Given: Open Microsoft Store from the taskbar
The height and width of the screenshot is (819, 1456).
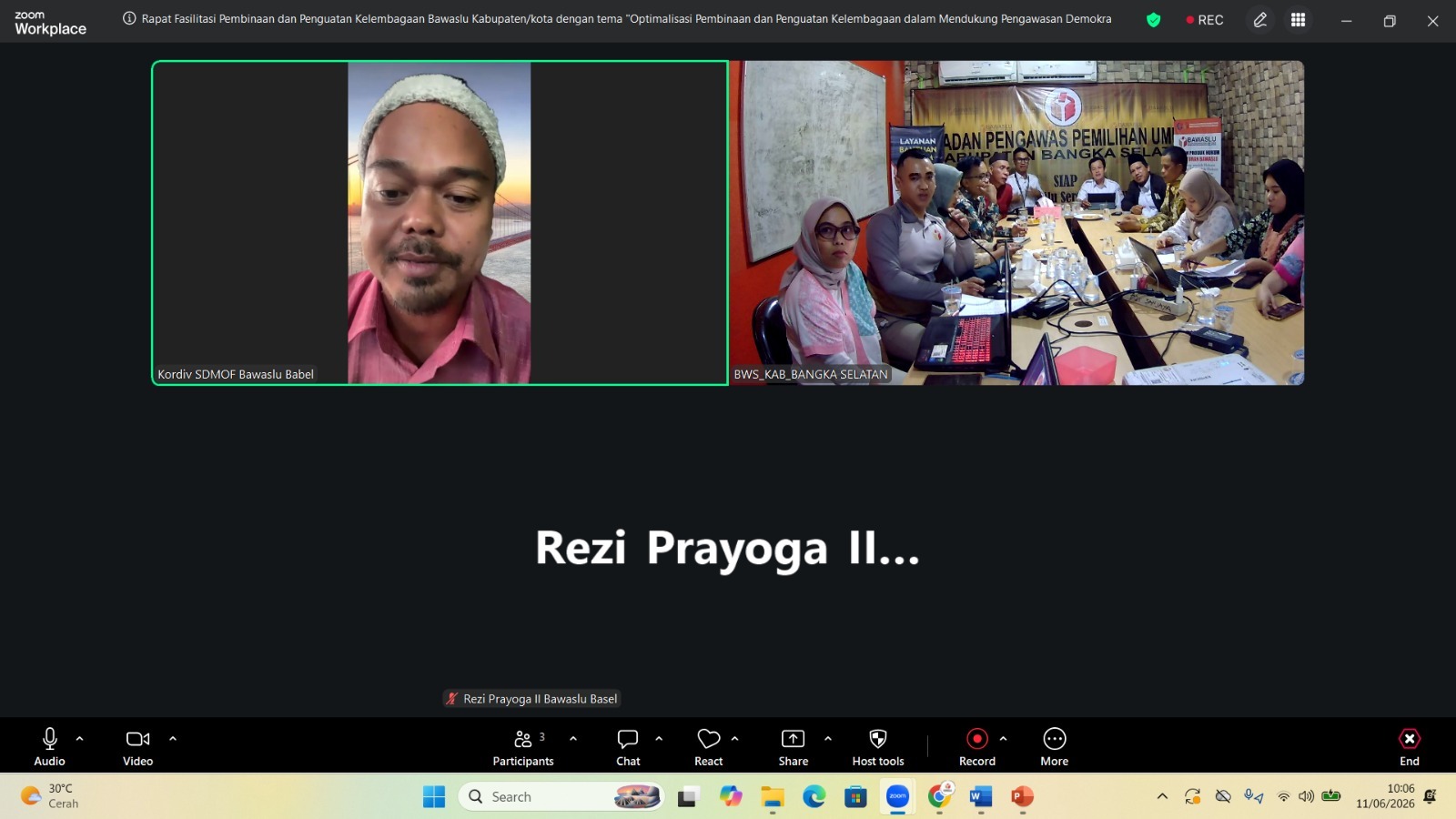Looking at the screenshot, I should [855, 797].
